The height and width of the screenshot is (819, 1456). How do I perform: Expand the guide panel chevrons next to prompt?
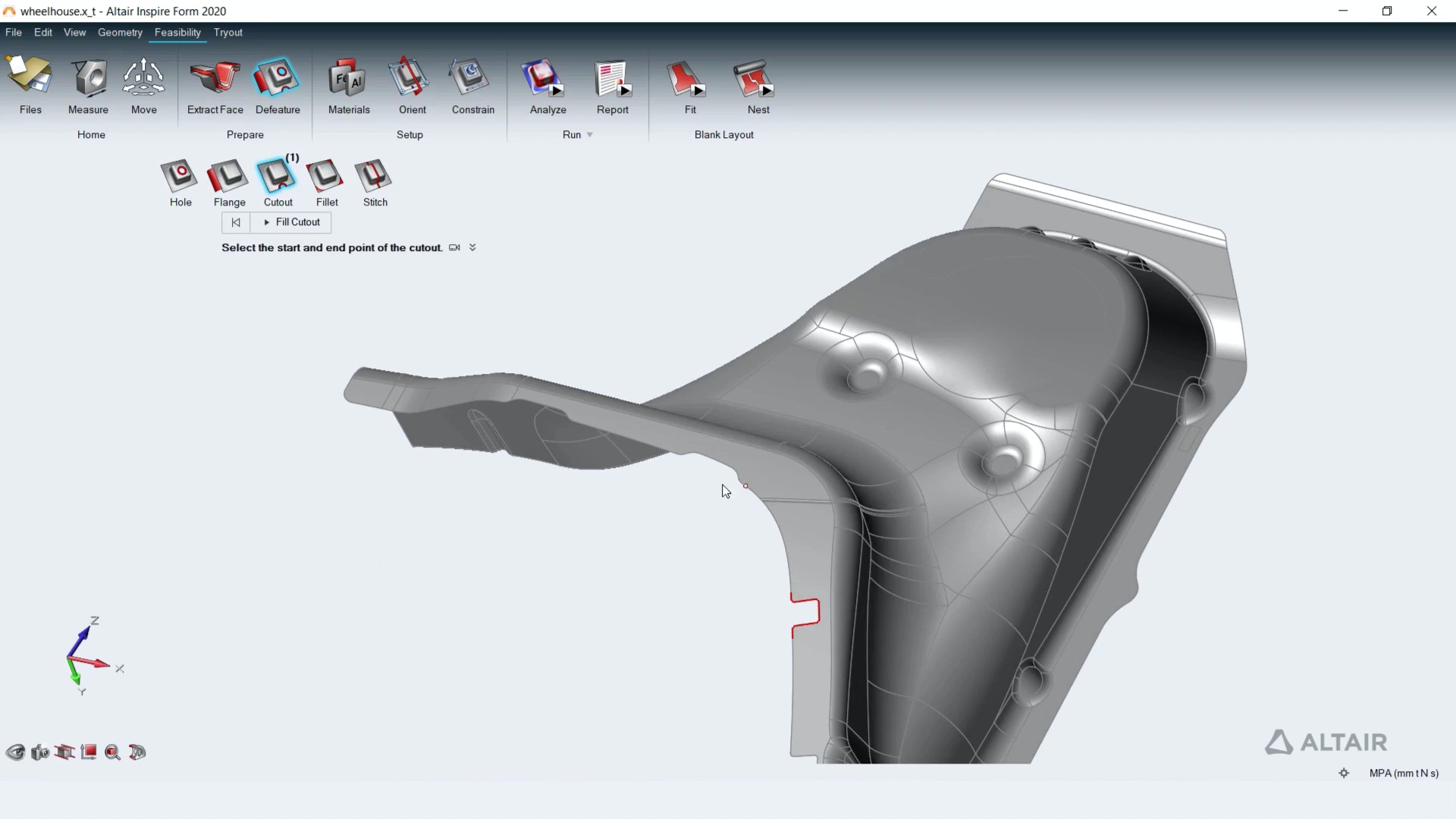coord(471,247)
